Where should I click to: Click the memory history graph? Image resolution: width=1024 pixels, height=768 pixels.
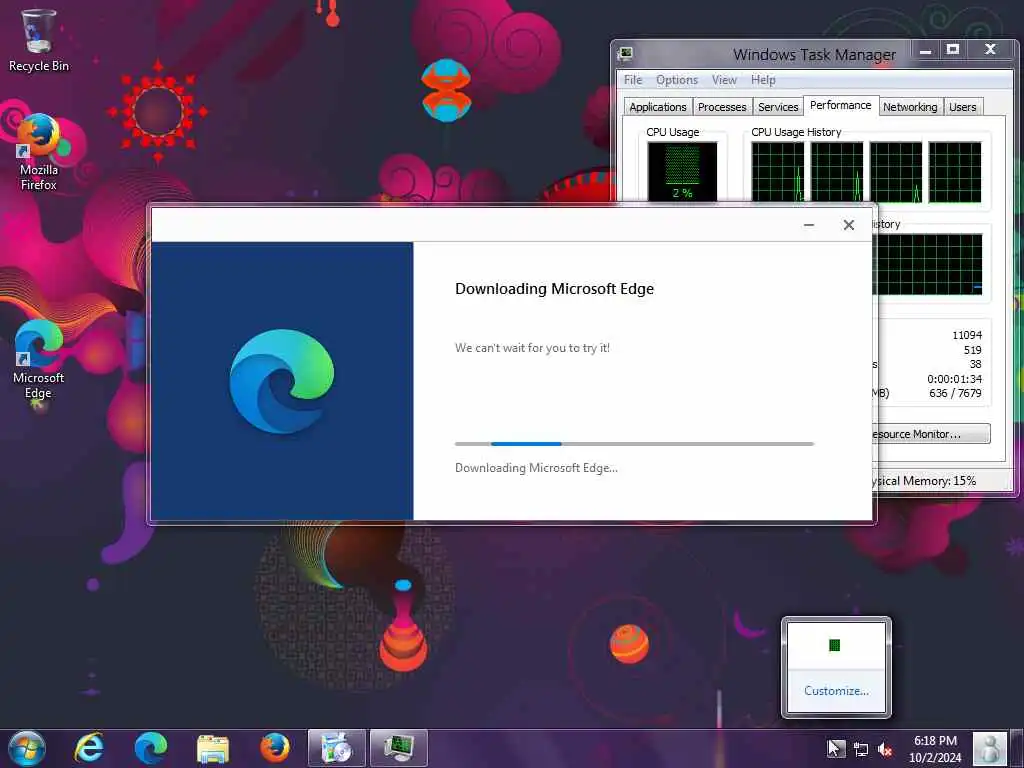[927, 264]
